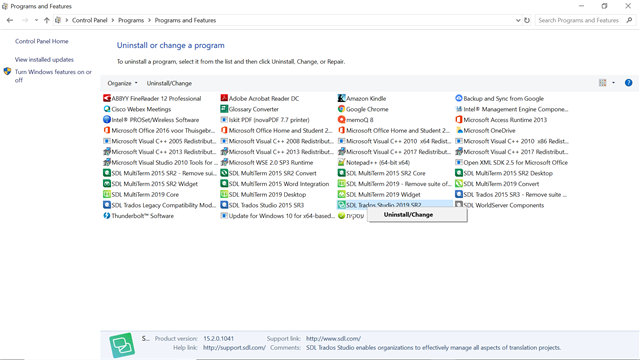The width and height of the screenshot is (640, 360).
Task: Select Microsoft Office 2016 voor Thuisgebruik icon
Action: pyautogui.click(x=107, y=130)
